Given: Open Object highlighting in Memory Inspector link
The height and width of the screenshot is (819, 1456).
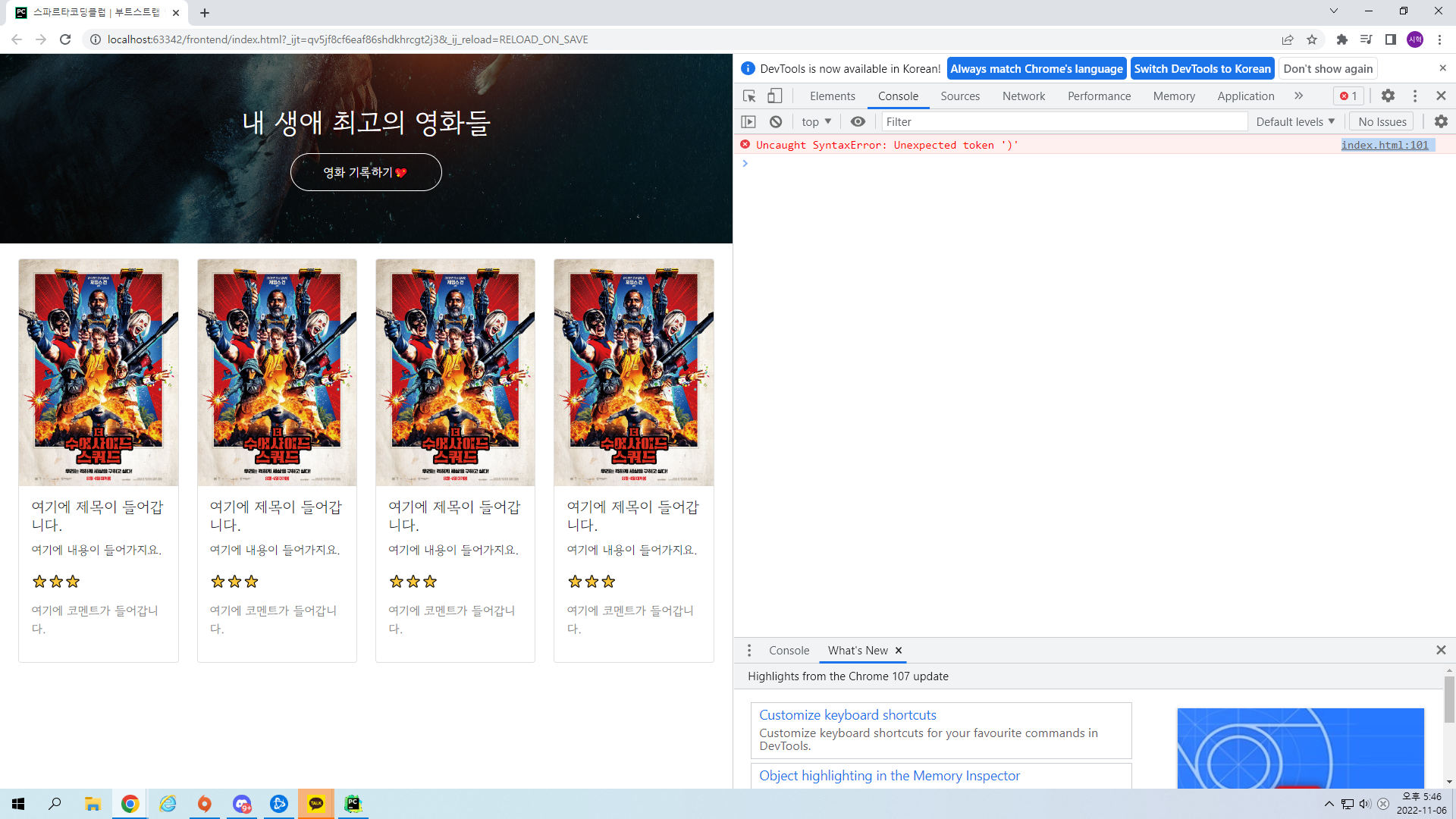Looking at the screenshot, I should click(889, 776).
